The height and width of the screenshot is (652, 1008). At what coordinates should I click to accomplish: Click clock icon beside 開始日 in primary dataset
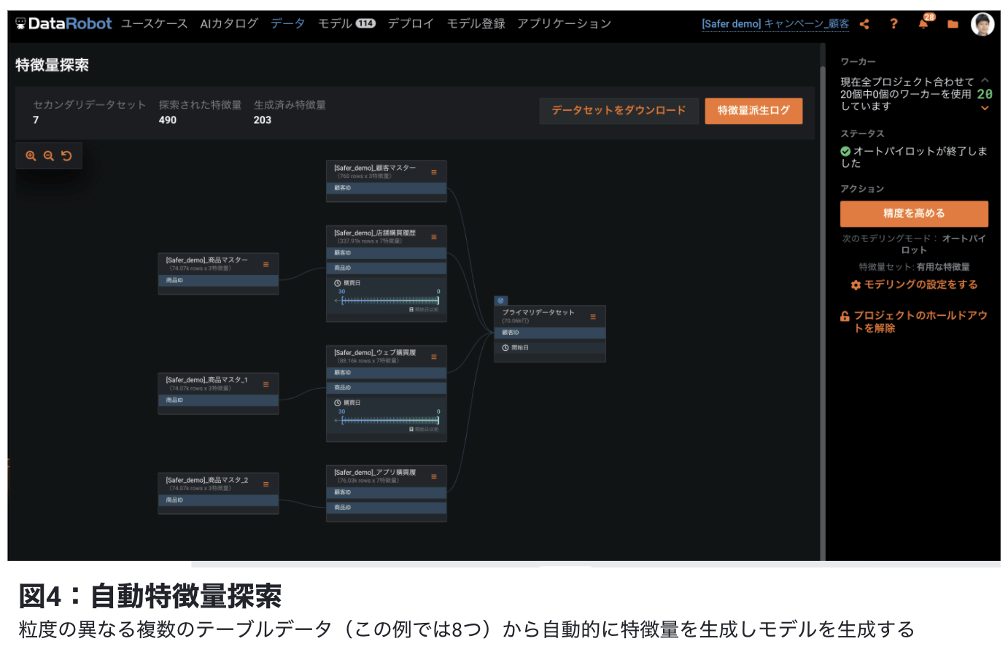click(505, 348)
